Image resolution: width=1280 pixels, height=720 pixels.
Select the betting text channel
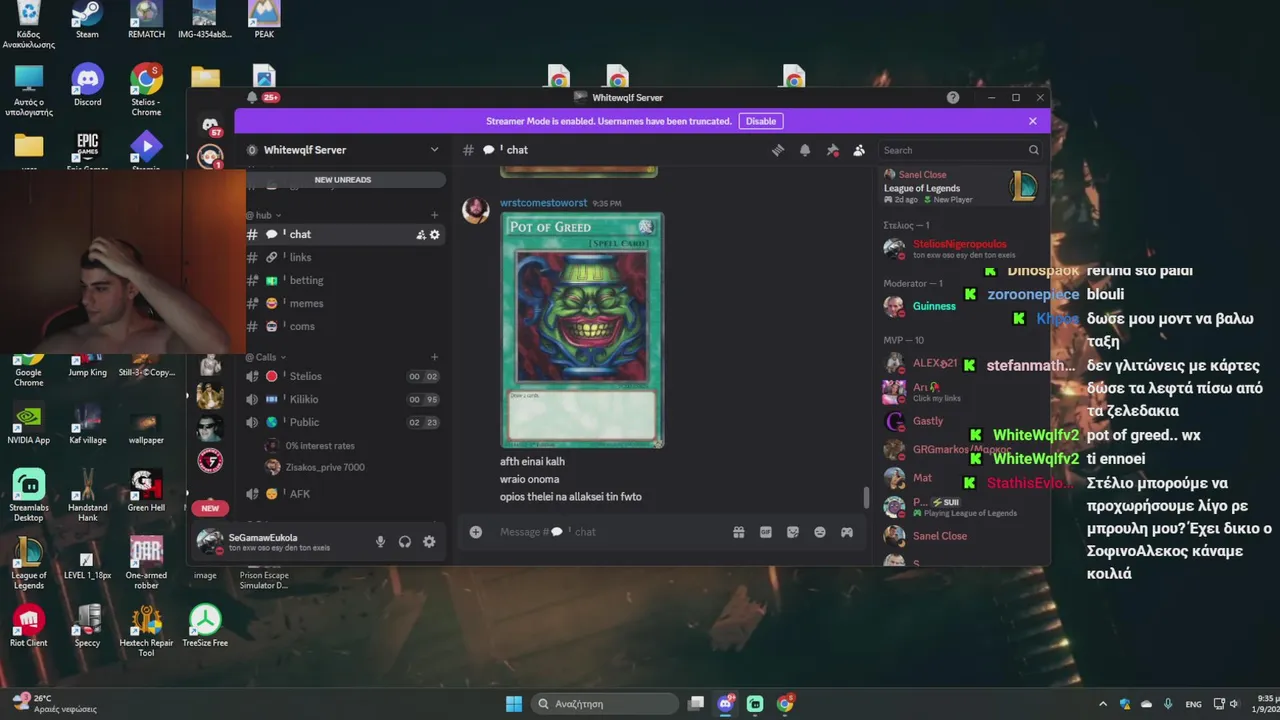[344, 280]
